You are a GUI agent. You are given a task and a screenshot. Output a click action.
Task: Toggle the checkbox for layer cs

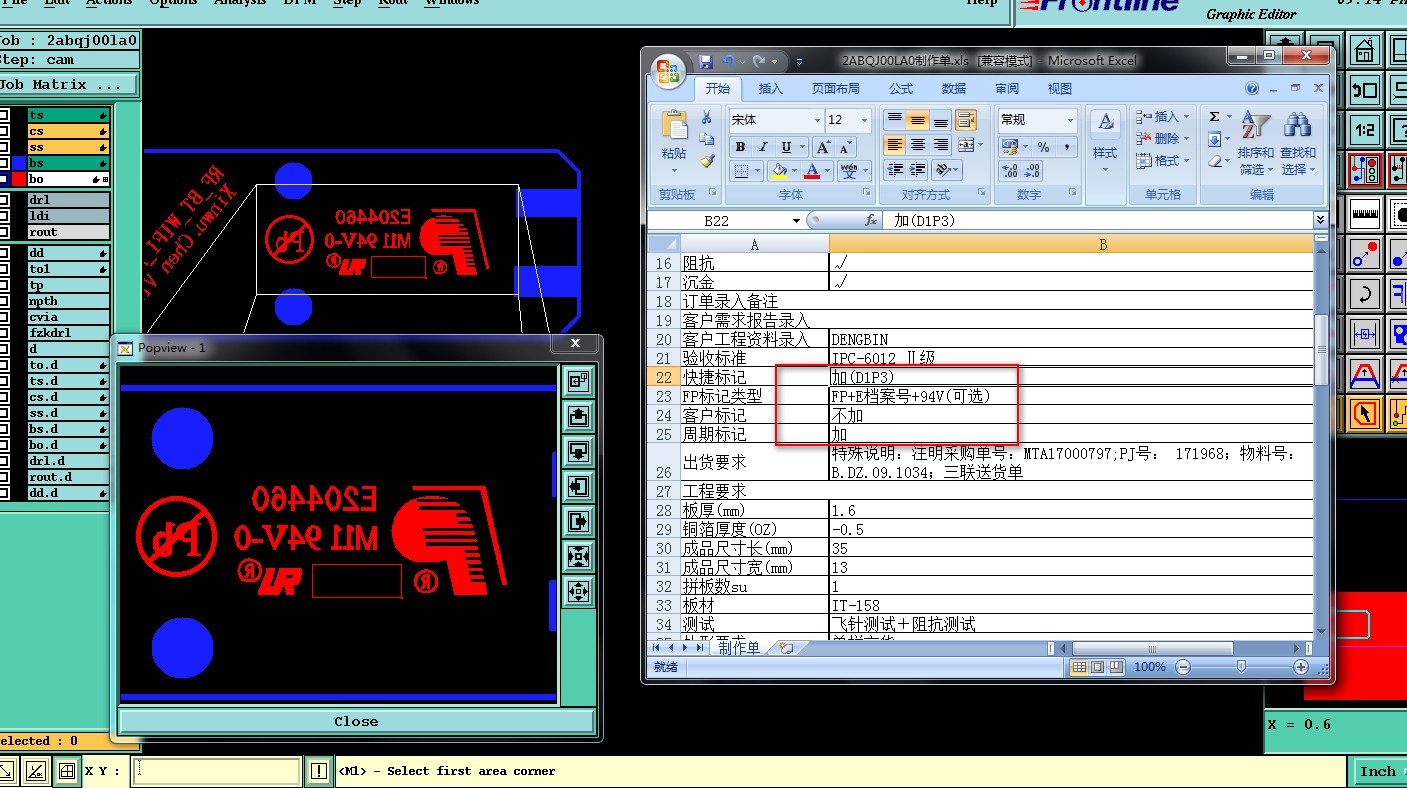[x=5, y=131]
